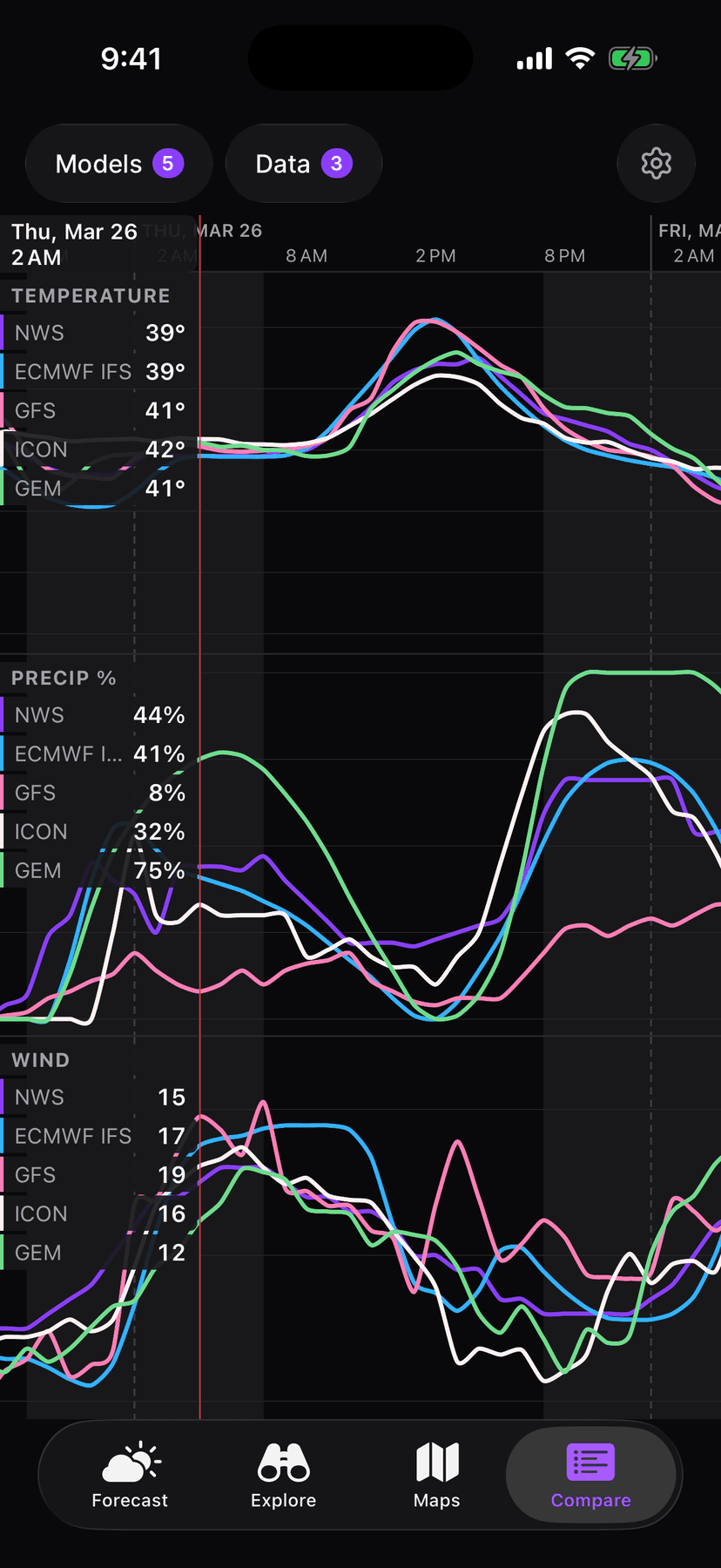Tap the Wi-Fi status icon
Image resolution: width=721 pixels, height=1568 pixels.
[x=579, y=58]
